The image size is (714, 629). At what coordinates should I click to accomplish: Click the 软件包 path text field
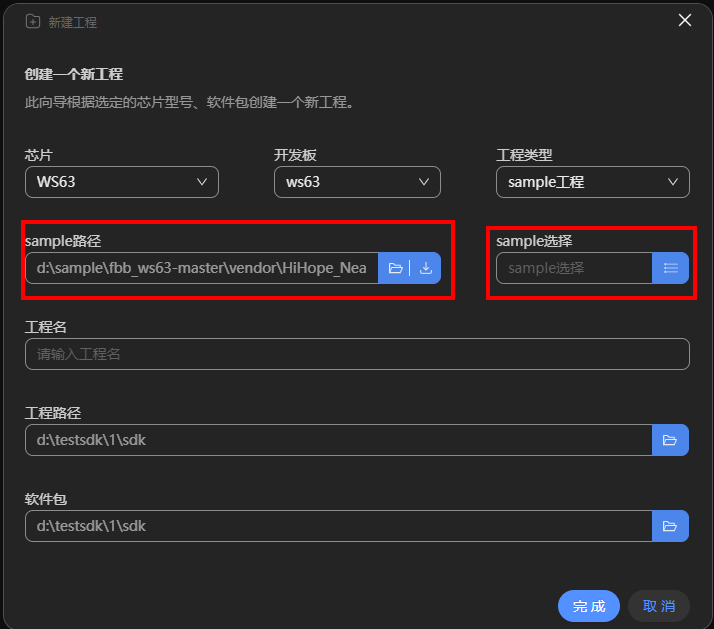[x=338, y=526]
